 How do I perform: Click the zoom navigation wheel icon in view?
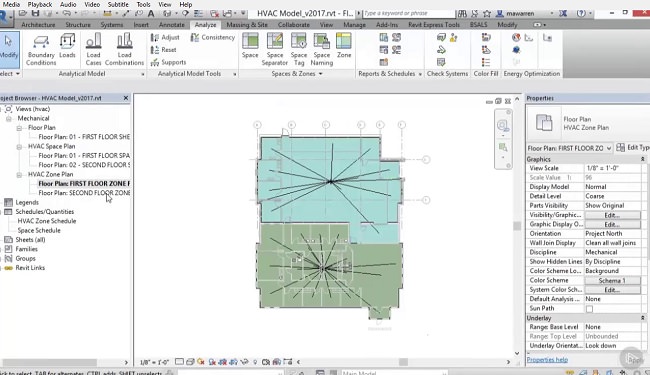pyautogui.click(x=503, y=125)
